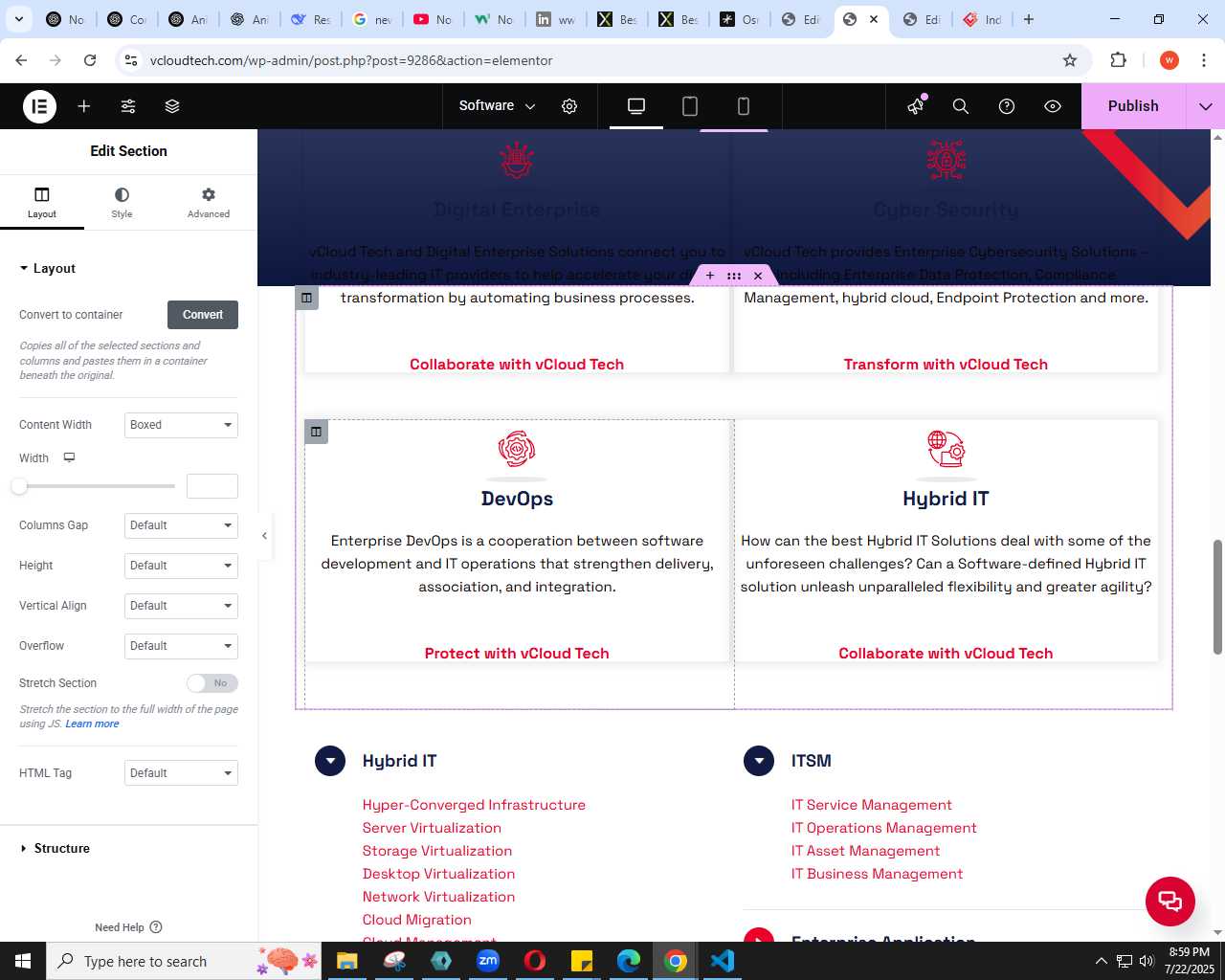Open the live chat bubble
The width and height of the screenshot is (1225, 980).
1170,902
